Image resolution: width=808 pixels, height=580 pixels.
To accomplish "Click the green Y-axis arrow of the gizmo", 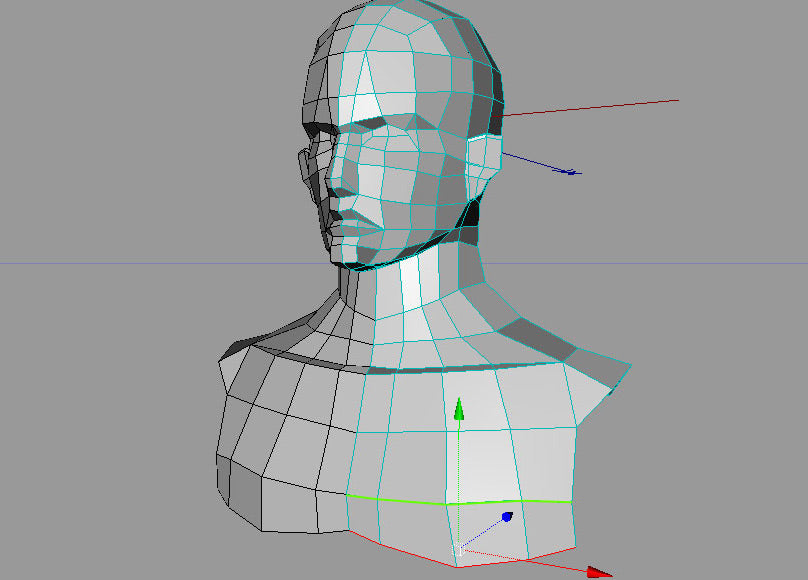I will pyautogui.click(x=459, y=408).
